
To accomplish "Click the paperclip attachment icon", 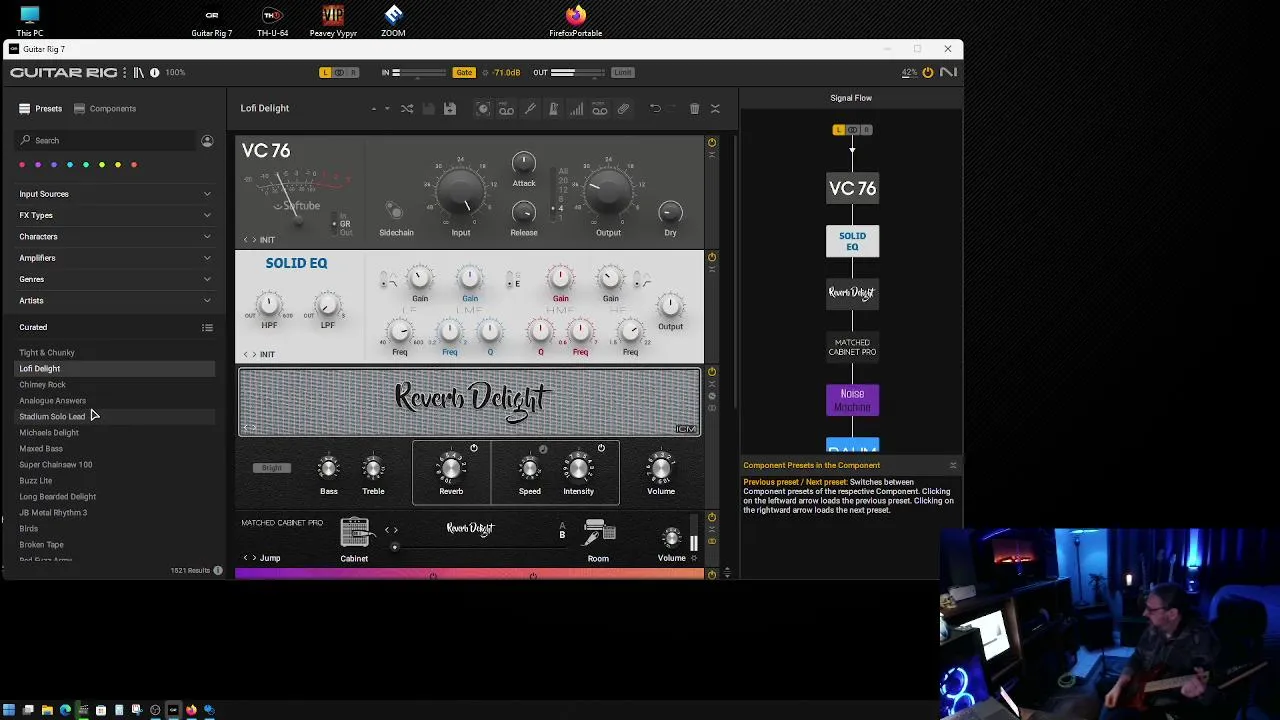I will coord(623,109).
